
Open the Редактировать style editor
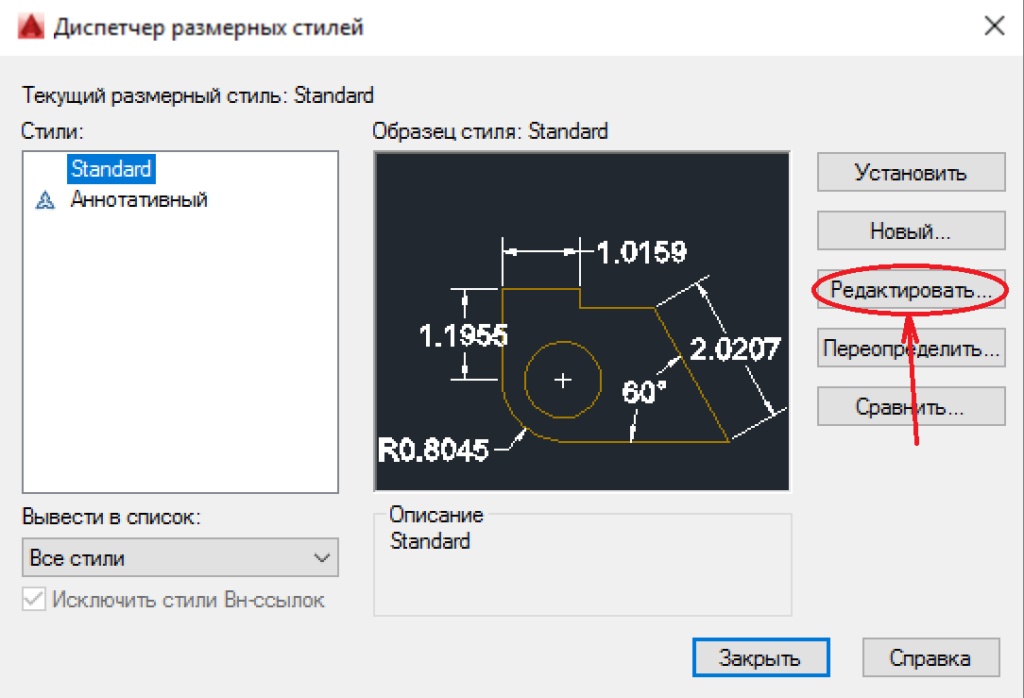(910, 291)
